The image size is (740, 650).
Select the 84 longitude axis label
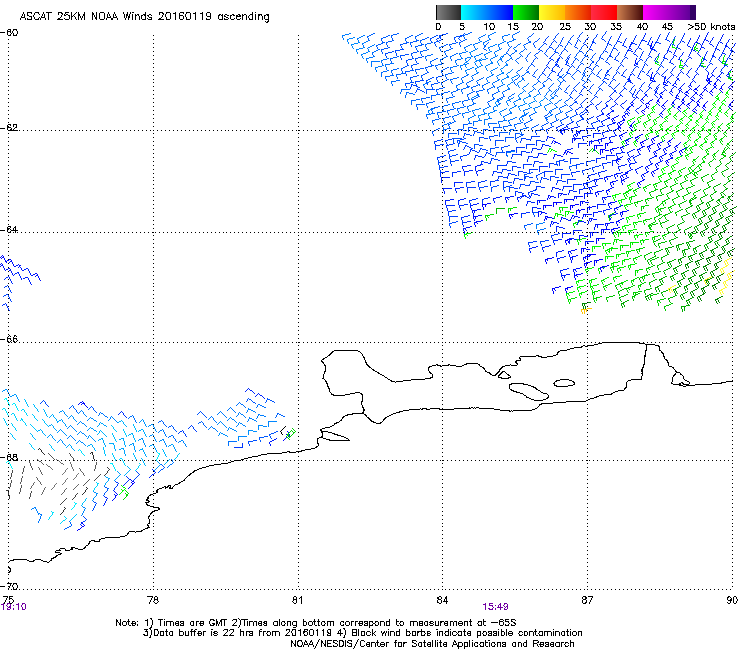coord(442,600)
